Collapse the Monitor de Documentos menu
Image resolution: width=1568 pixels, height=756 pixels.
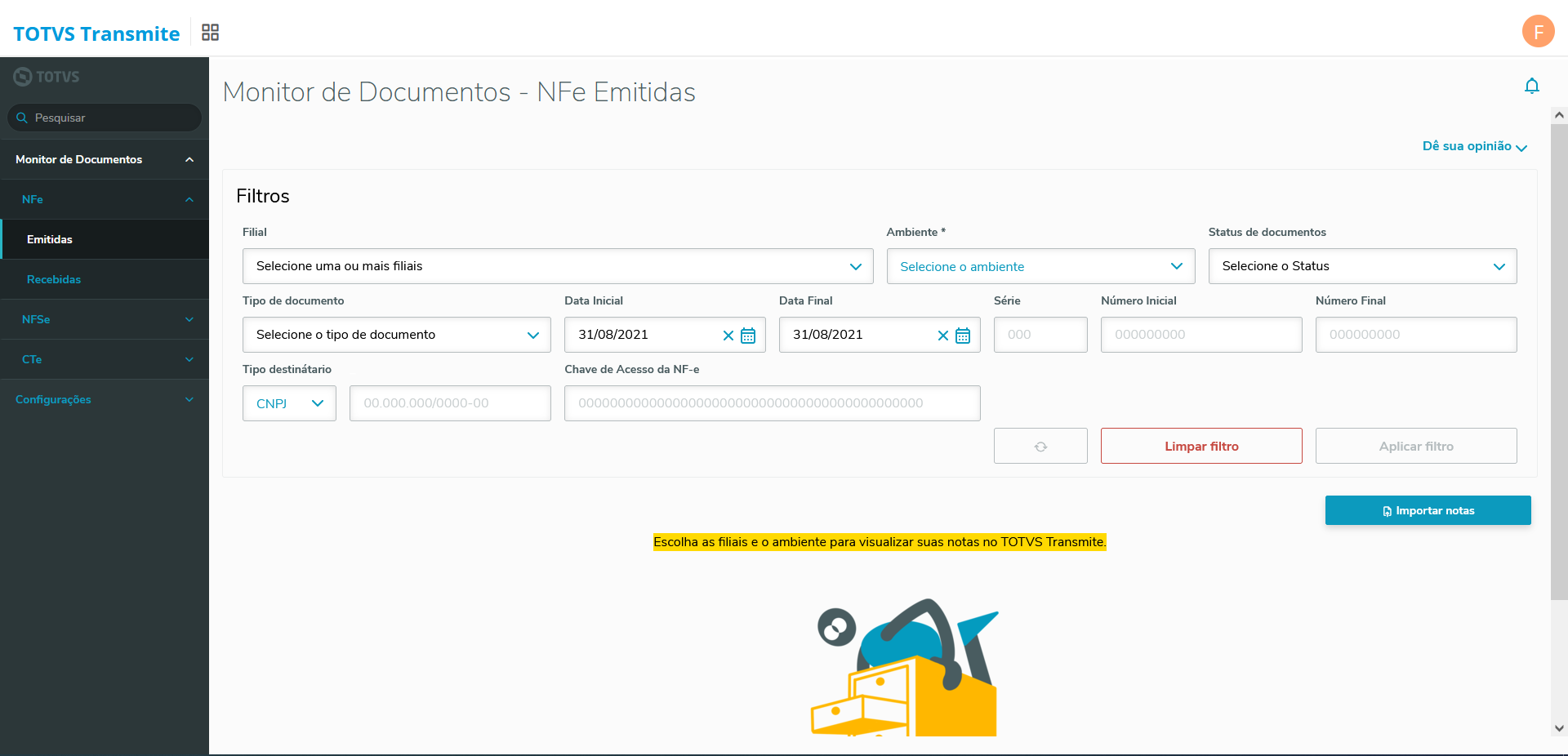pyautogui.click(x=105, y=159)
